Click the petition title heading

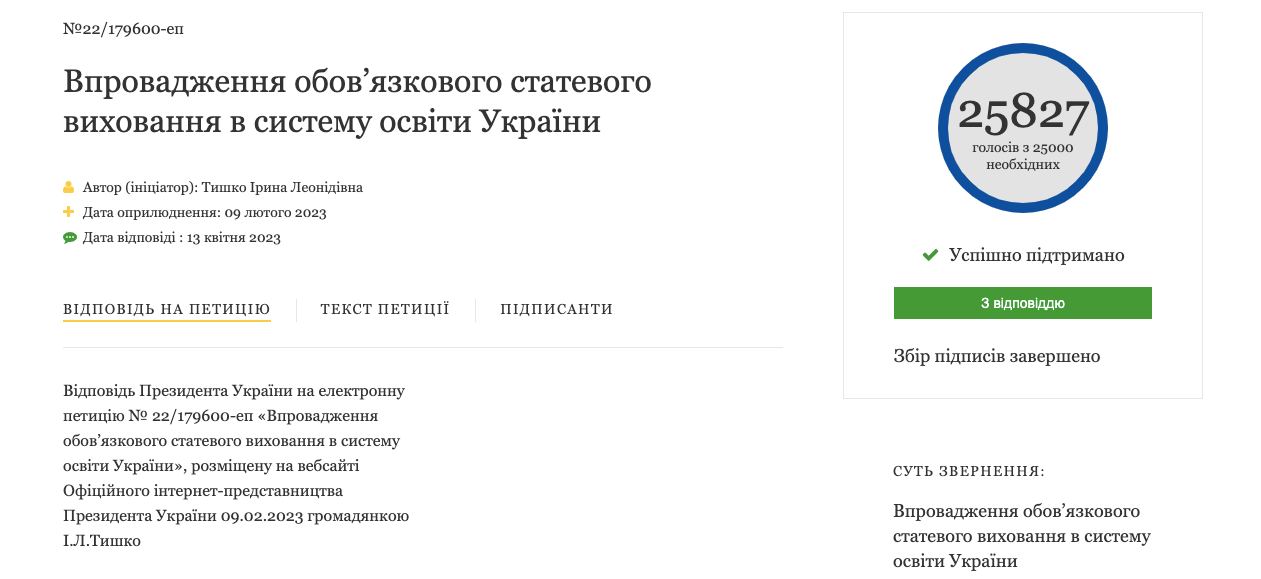click(357, 101)
